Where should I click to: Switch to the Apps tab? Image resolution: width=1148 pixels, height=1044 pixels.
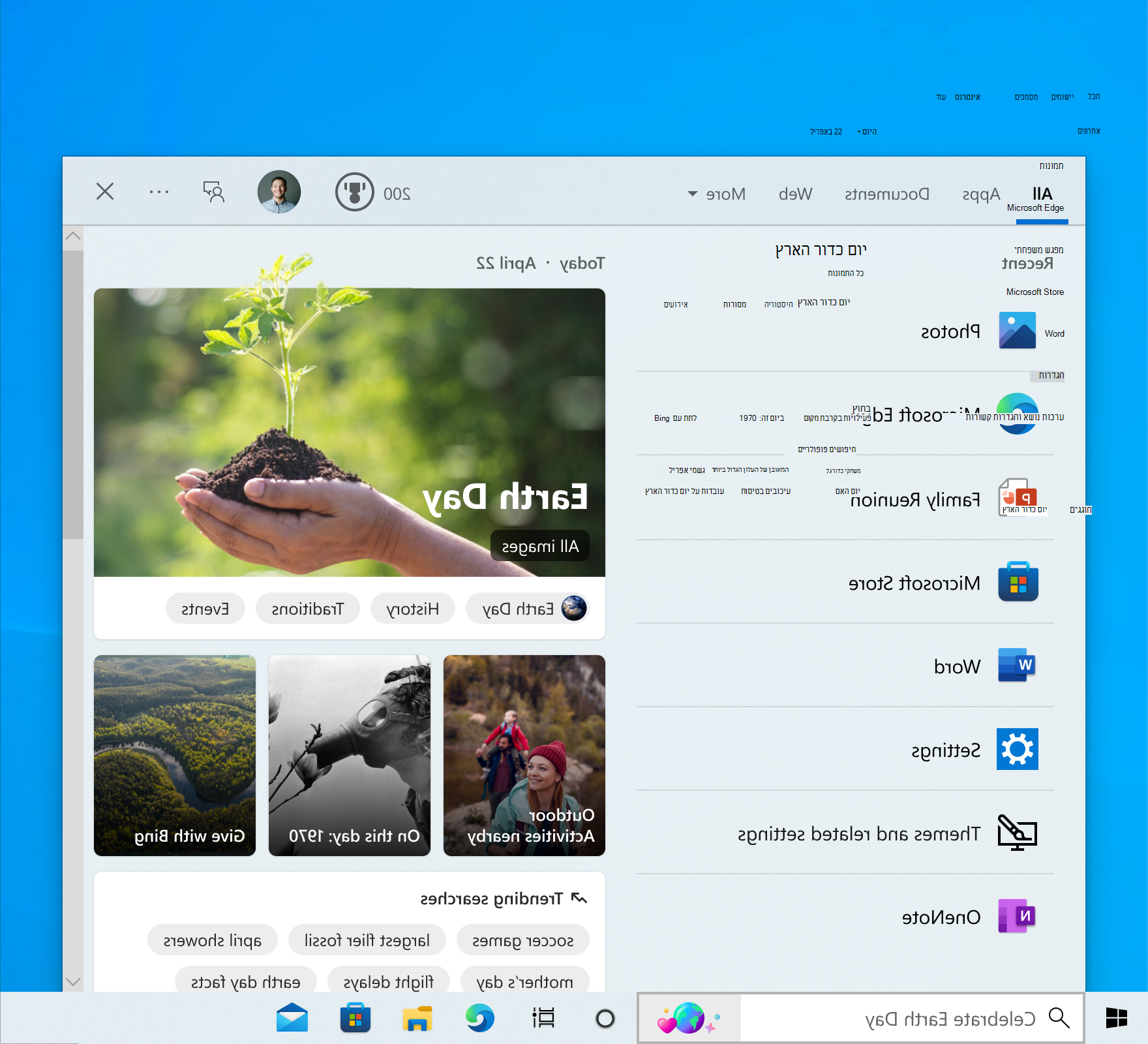pyautogui.click(x=981, y=194)
